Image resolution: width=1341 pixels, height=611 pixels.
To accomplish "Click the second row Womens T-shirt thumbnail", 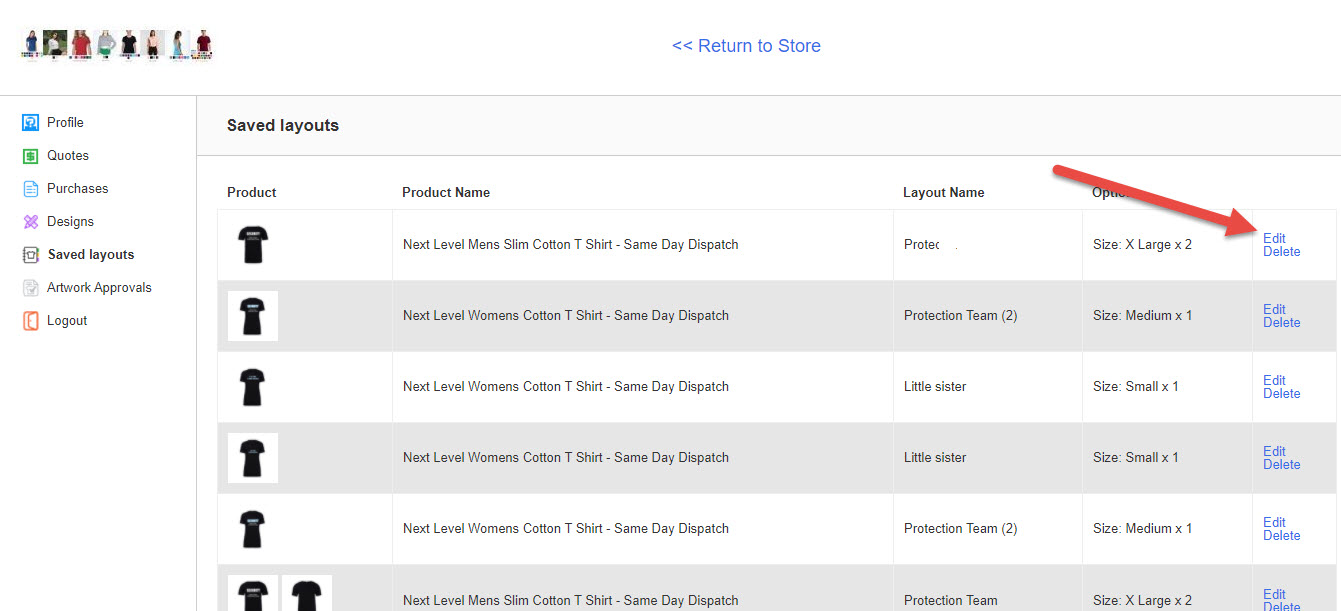I will (252, 316).
